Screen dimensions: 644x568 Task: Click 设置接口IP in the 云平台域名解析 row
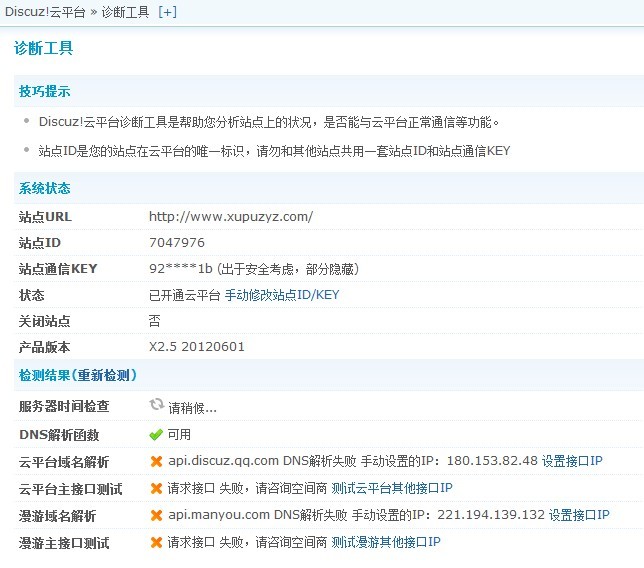tap(571, 461)
